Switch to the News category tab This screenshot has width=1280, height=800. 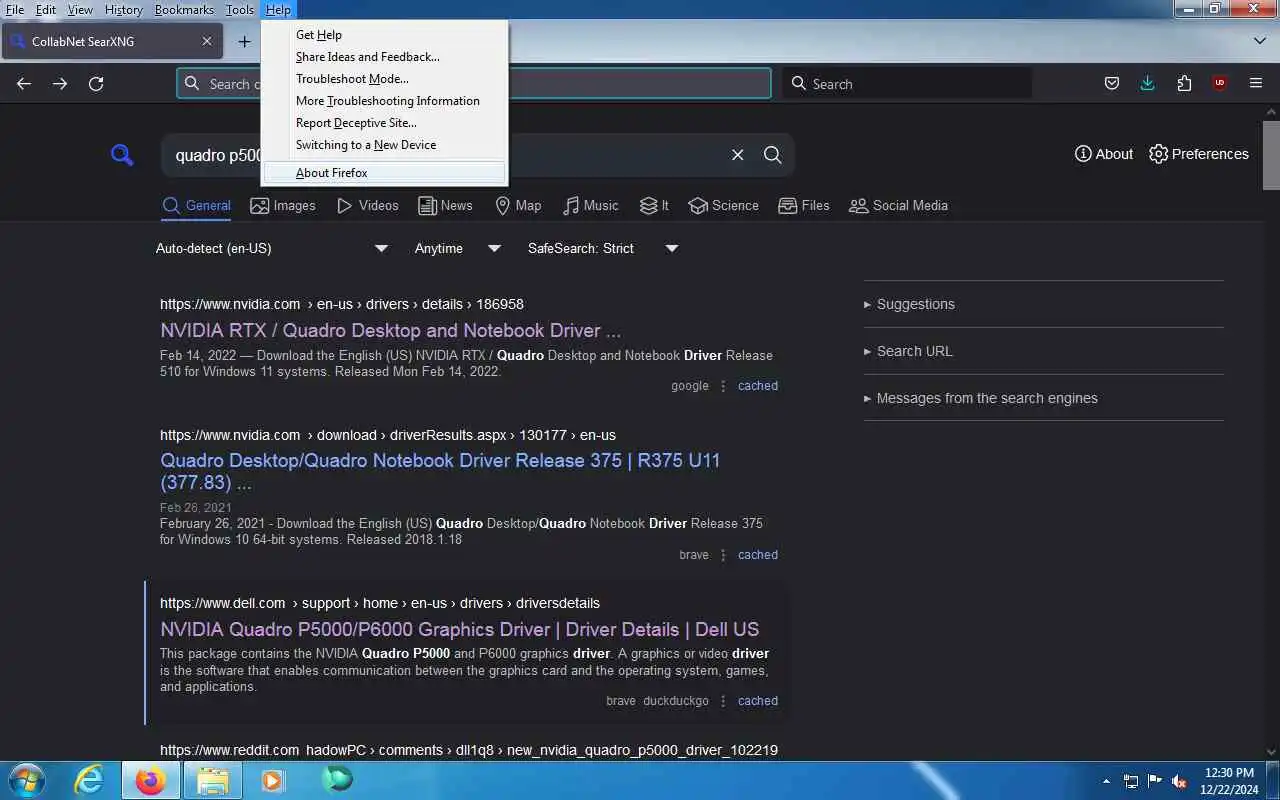[x=445, y=205]
